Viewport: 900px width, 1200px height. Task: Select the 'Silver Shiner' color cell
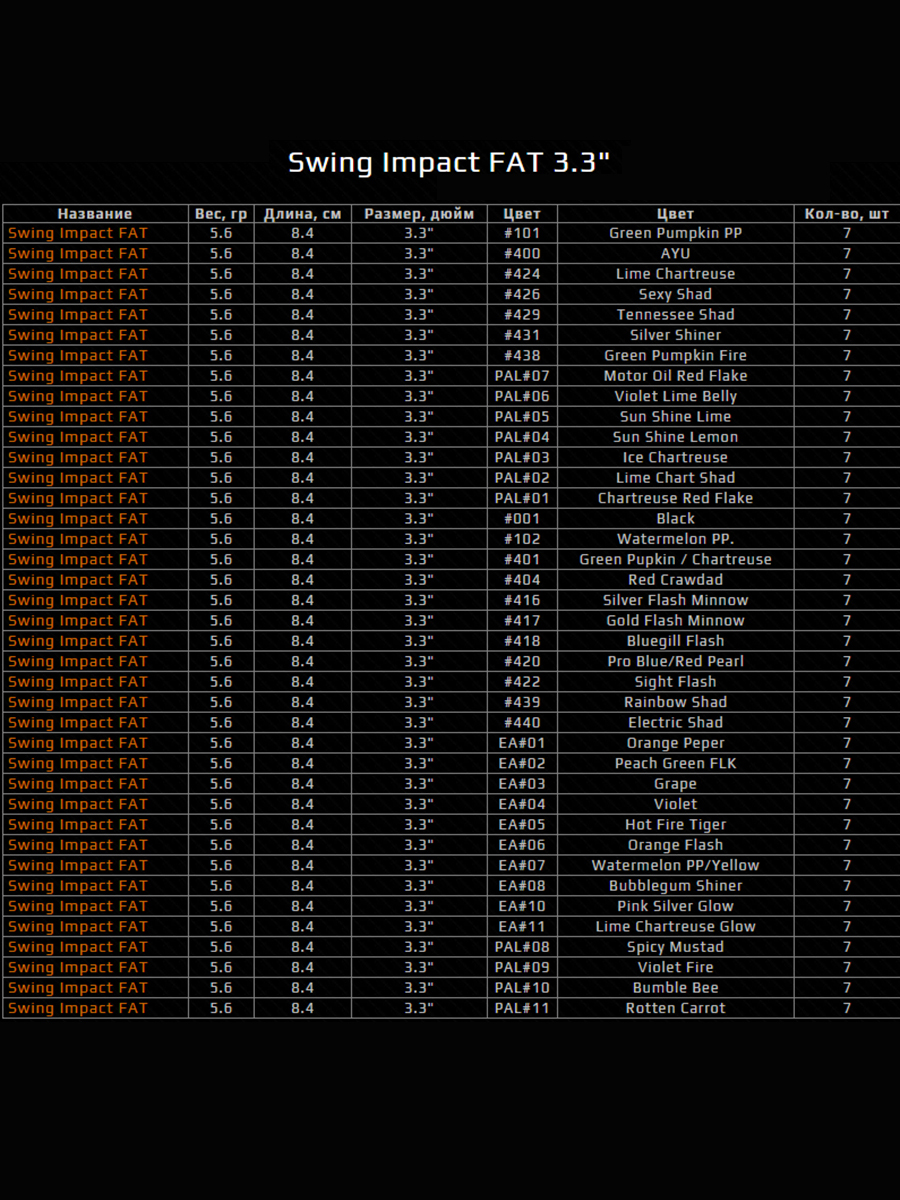pyautogui.click(x=676, y=335)
